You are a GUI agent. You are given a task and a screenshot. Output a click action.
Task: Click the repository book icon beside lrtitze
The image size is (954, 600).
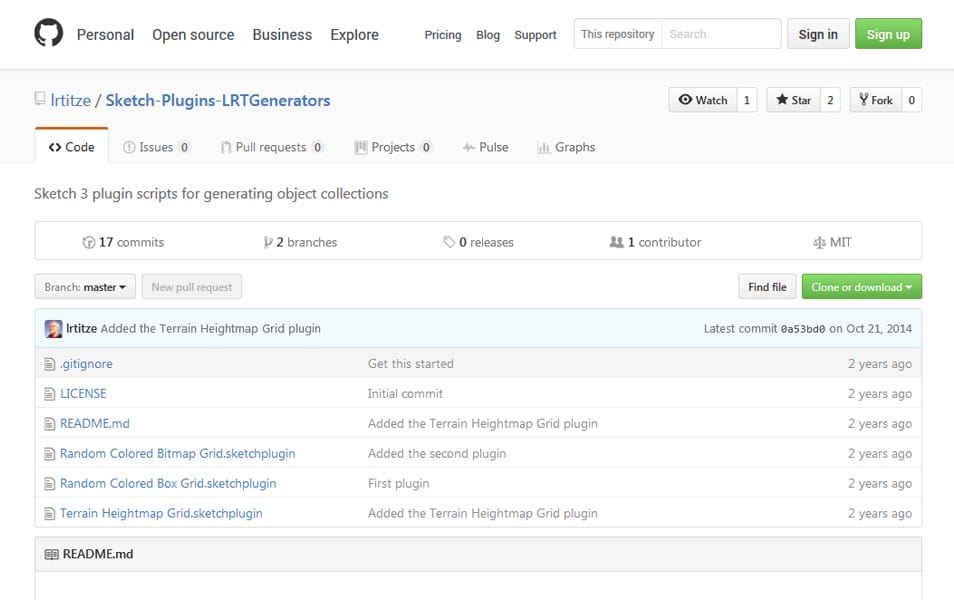pyautogui.click(x=40, y=99)
